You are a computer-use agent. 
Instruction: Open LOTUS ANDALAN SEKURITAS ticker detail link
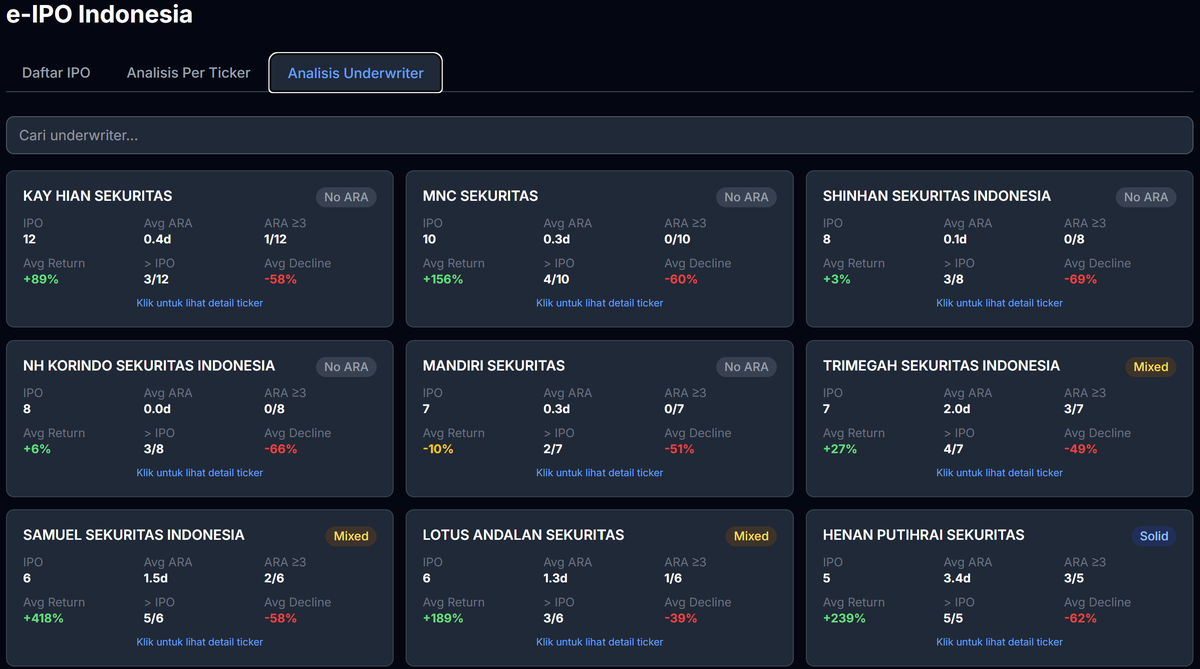[x=600, y=642]
